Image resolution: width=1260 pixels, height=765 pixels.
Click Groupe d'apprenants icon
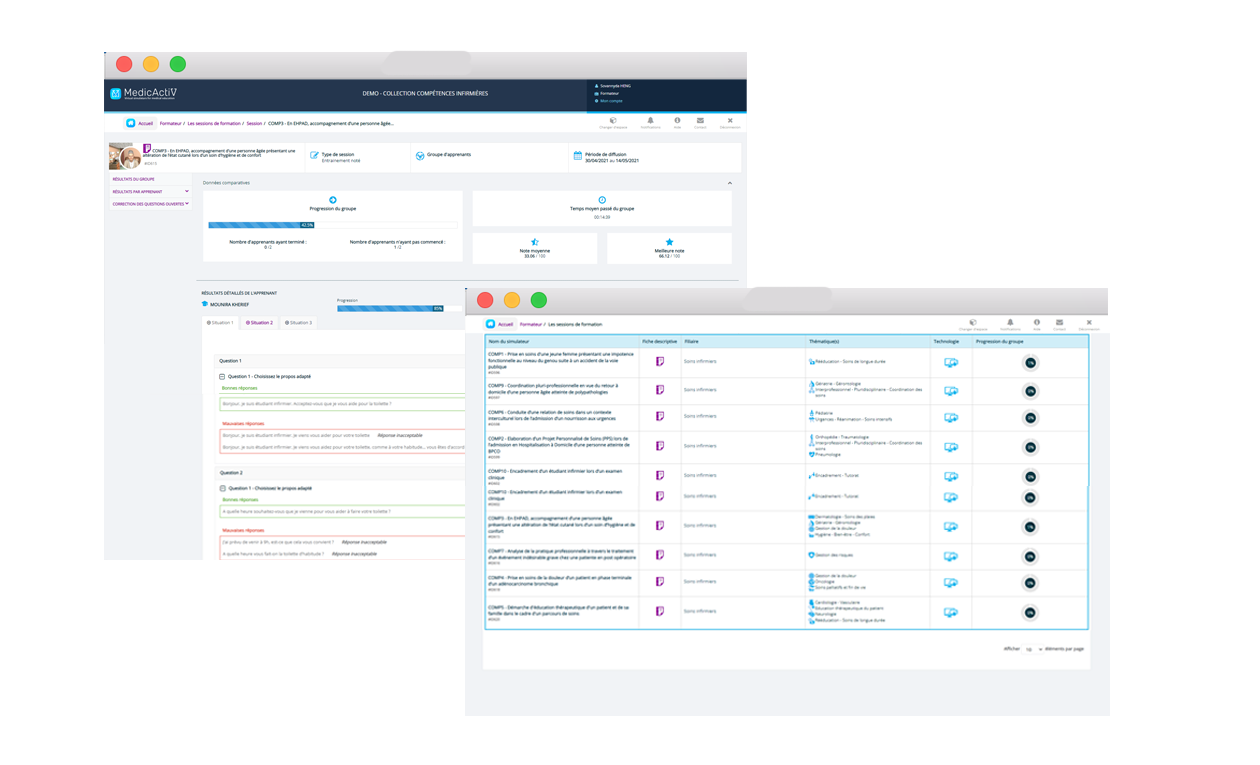point(419,155)
